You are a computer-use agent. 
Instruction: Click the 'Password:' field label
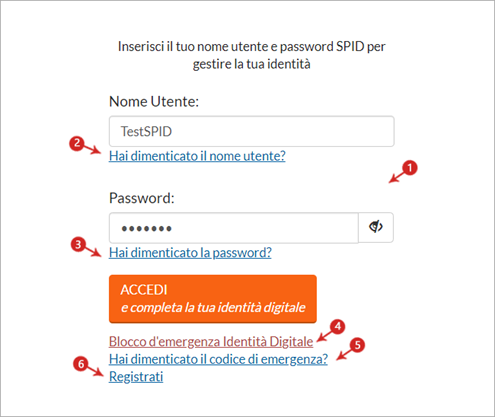tap(142, 198)
